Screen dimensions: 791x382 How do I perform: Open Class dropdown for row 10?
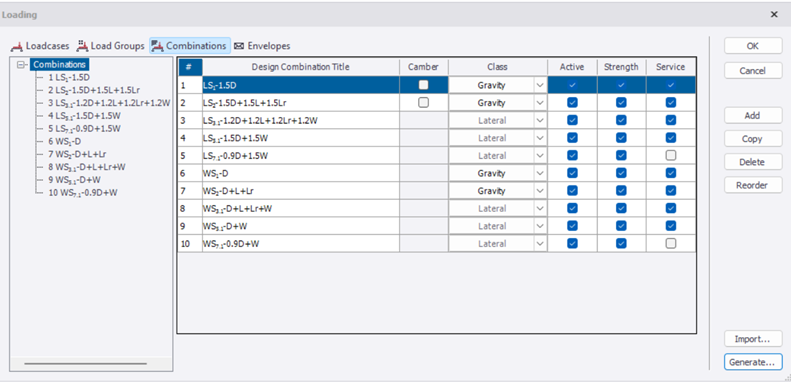point(540,243)
